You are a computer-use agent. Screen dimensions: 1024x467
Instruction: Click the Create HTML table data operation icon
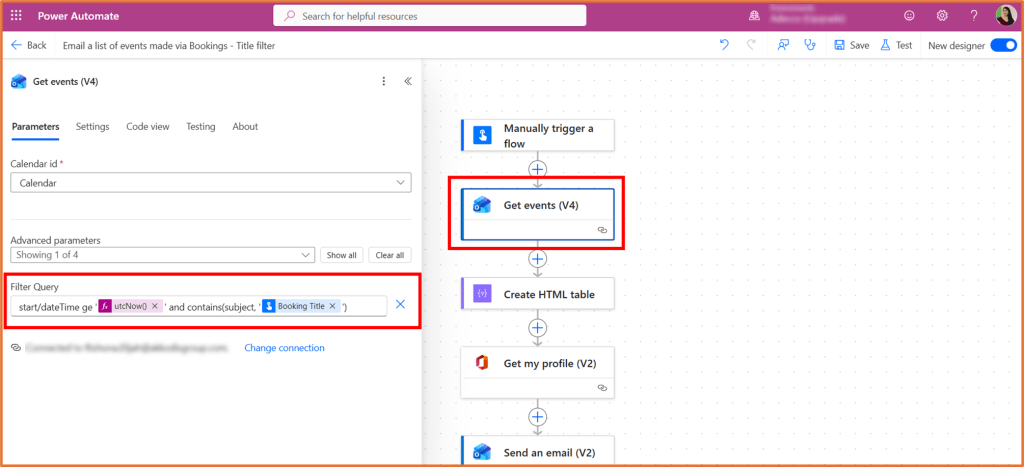click(483, 294)
